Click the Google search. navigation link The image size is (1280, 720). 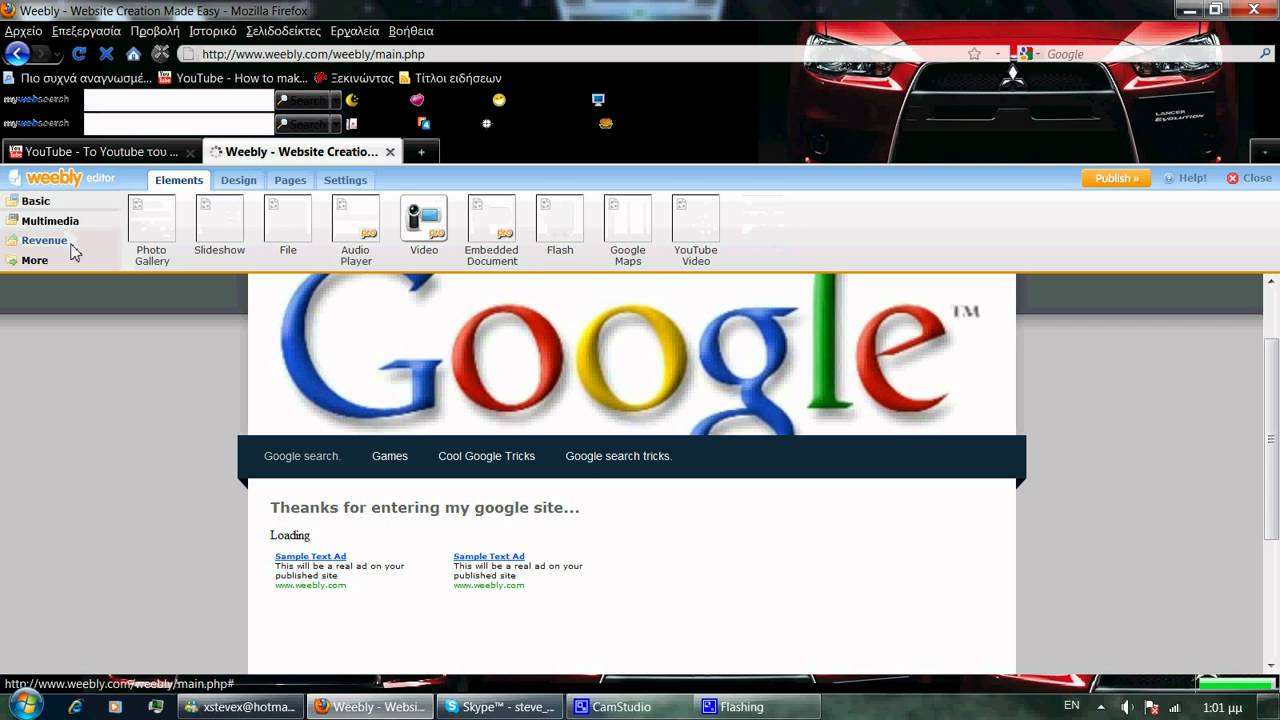pyautogui.click(x=302, y=456)
